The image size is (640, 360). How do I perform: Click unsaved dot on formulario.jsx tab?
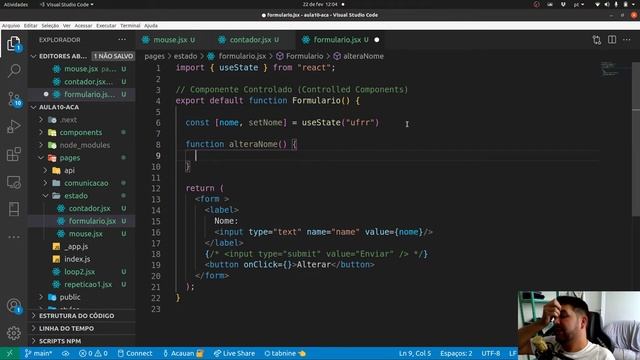pos(377,40)
